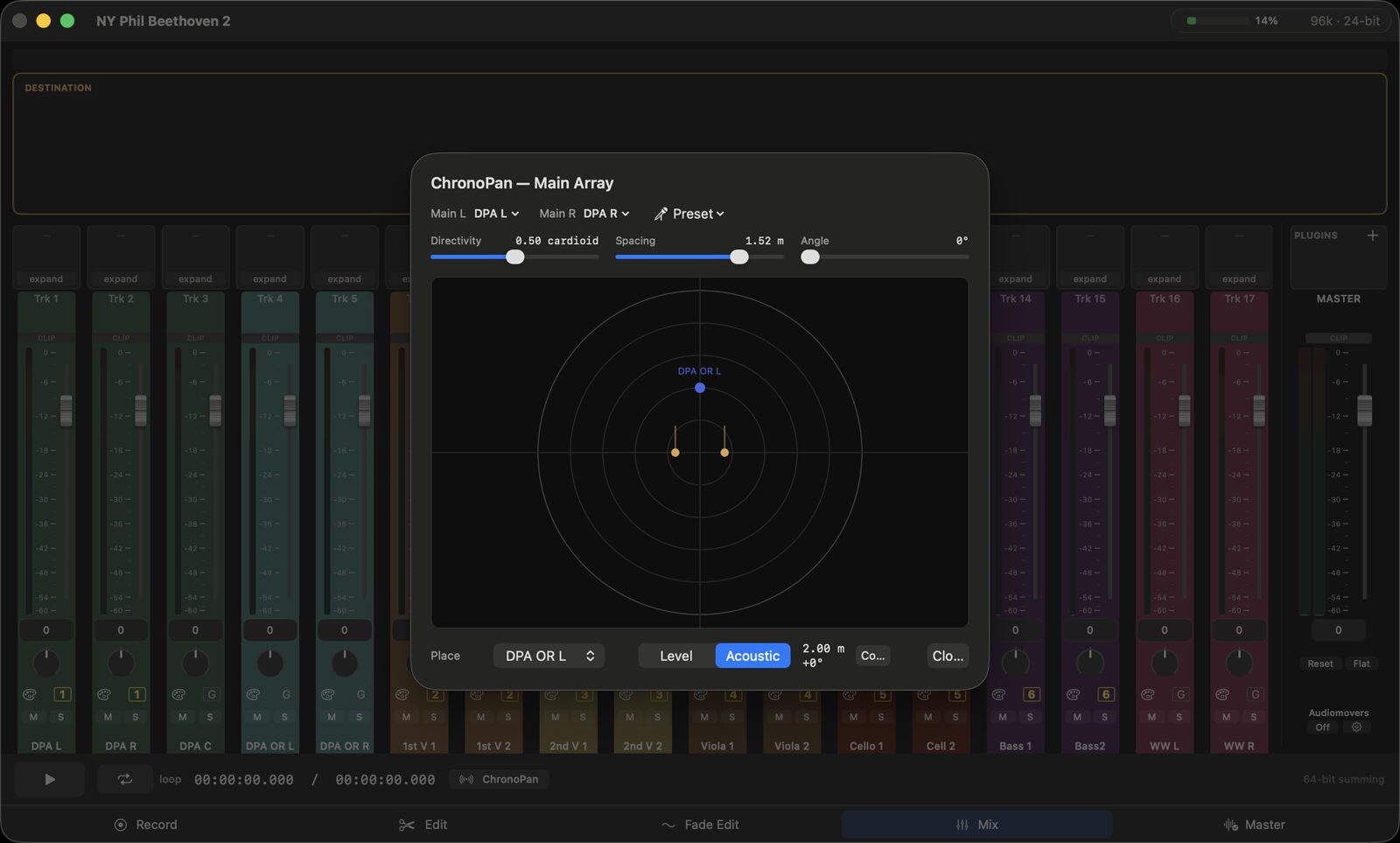Toggle Audiomovers Off switch
1400x843 pixels.
1323,727
